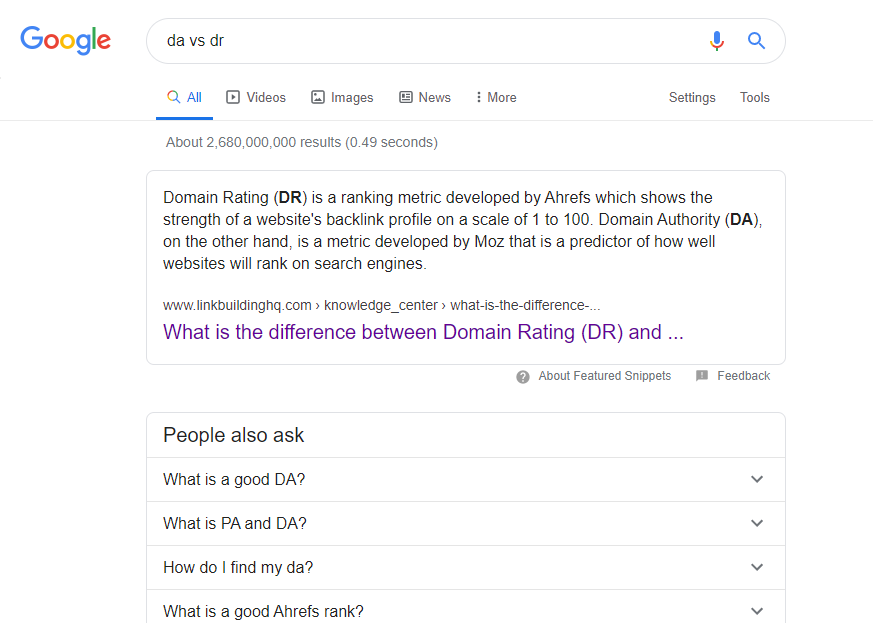Image resolution: width=873 pixels, height=623 pixels.
Task: Click the blue search magnifier icon
Action: pyautogui.click(x=756, y=41)
